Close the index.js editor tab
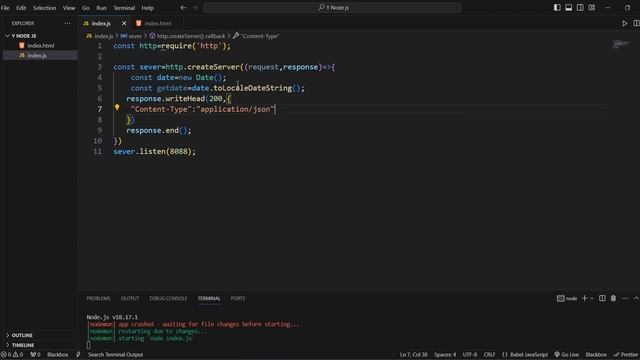 tap(124, 24)
